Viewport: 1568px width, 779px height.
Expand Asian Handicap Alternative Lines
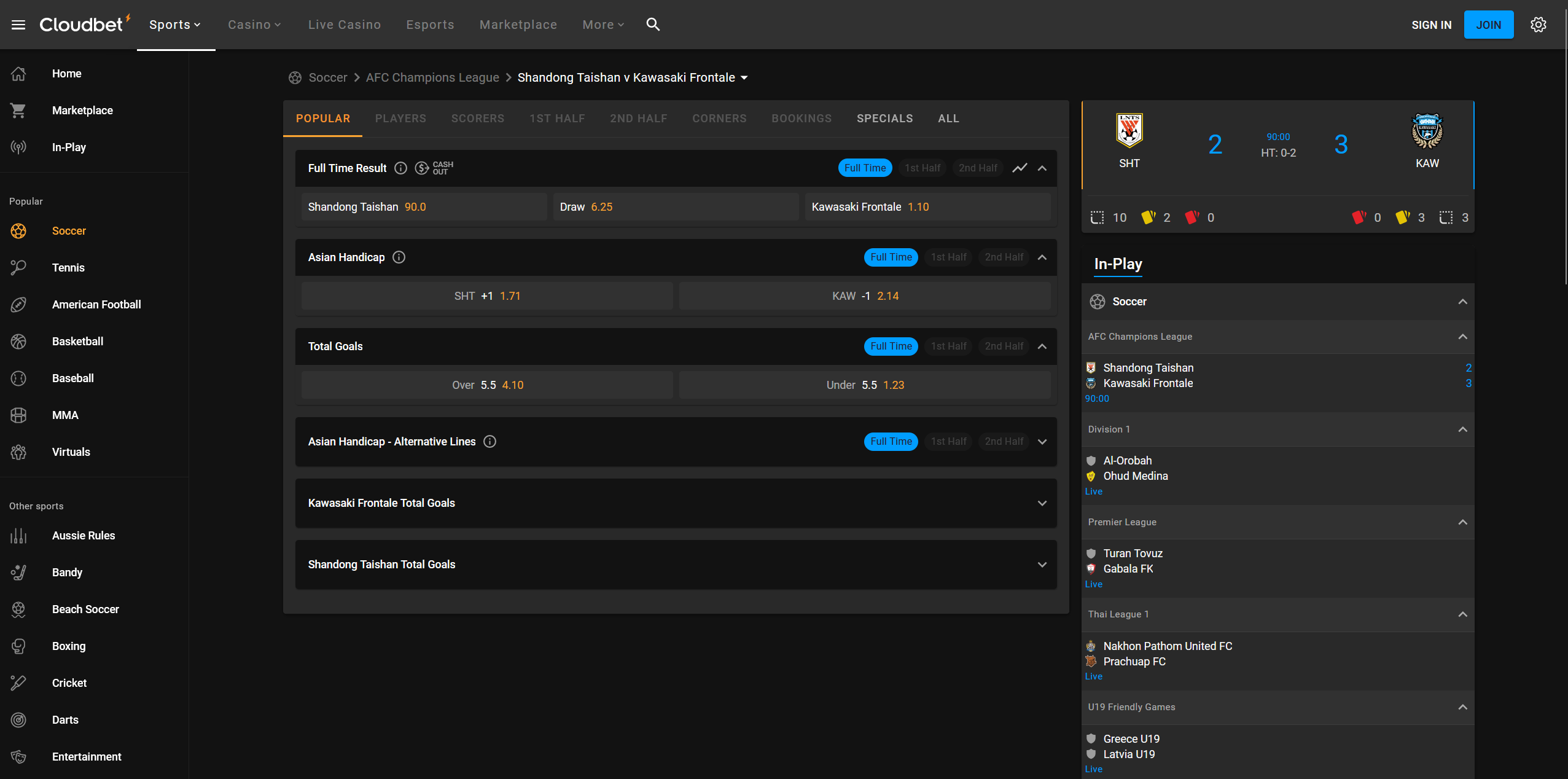[1042, 442]
